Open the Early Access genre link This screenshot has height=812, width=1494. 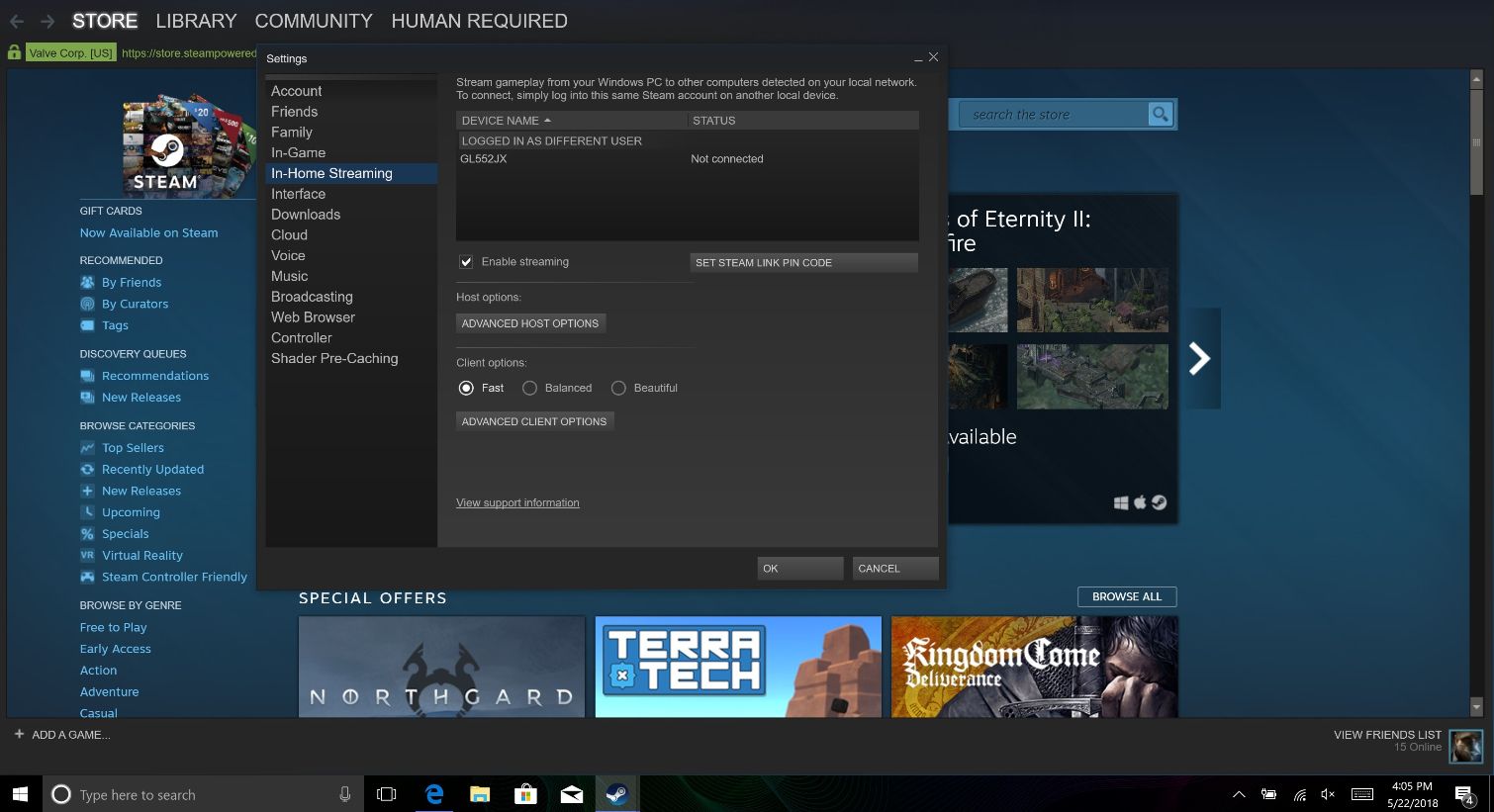115,650
